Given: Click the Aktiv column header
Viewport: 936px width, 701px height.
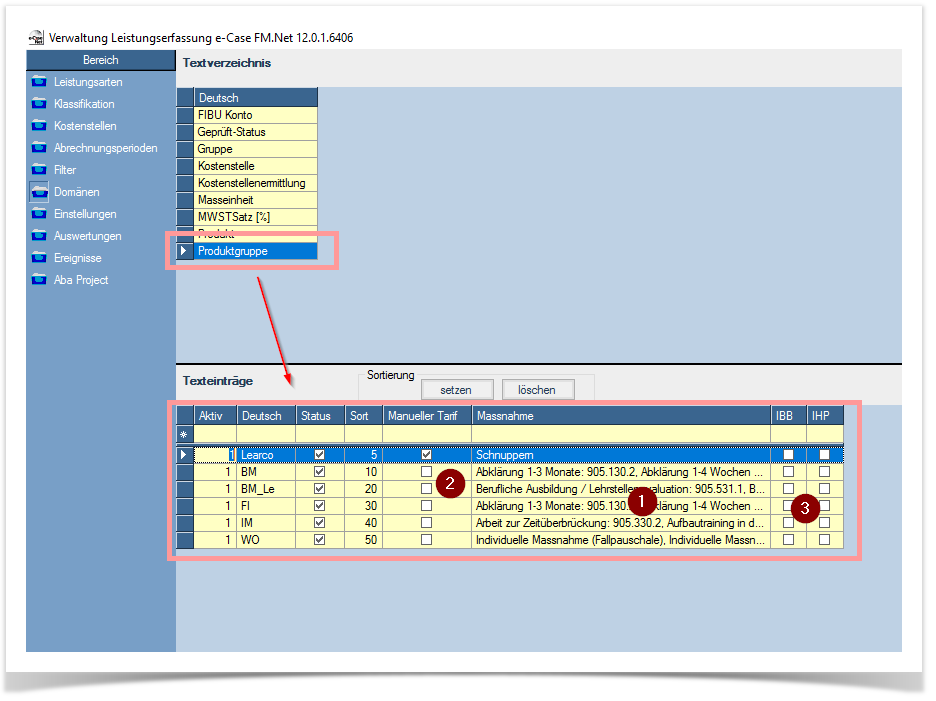Looking at the screenshot, I should pyautogui.click(x=215, y=416).
